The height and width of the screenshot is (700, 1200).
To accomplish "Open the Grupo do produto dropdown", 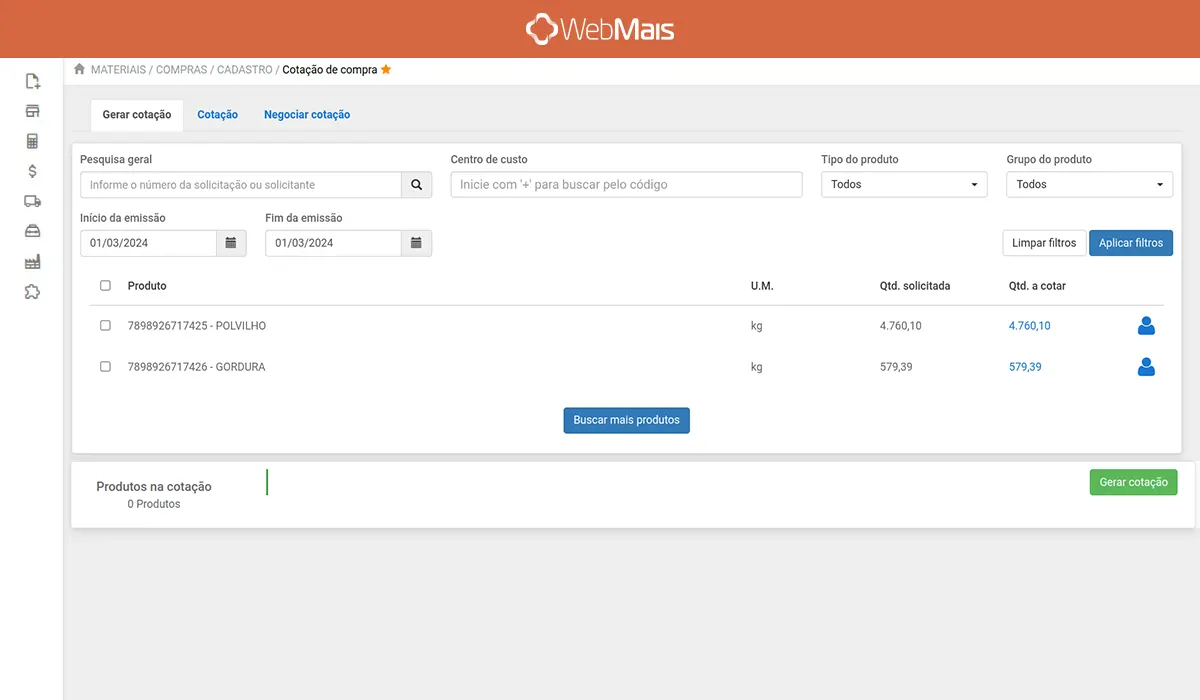I will click(1089, 184).
